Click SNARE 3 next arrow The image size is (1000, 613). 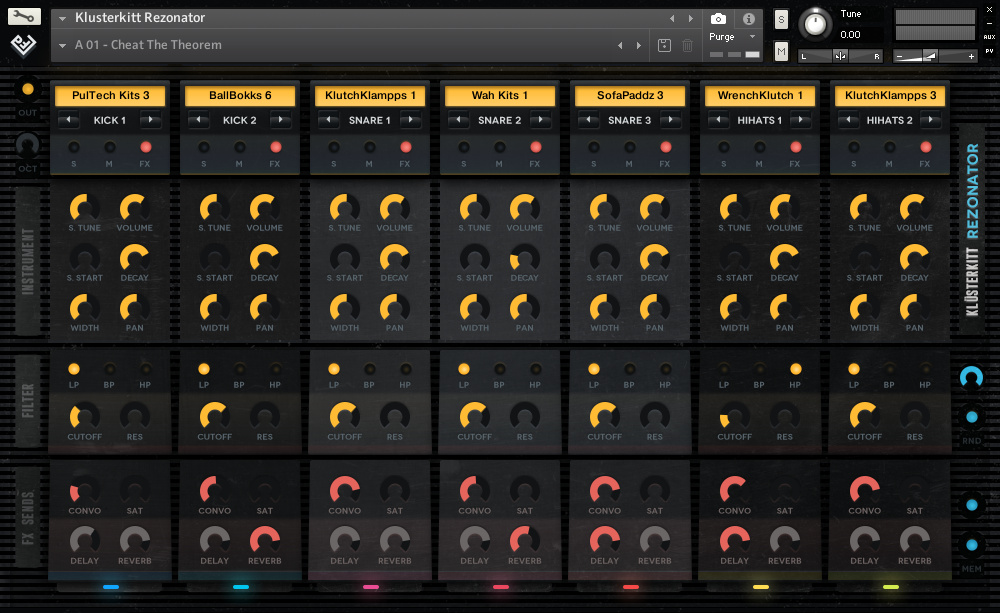(x=670, y=120)
